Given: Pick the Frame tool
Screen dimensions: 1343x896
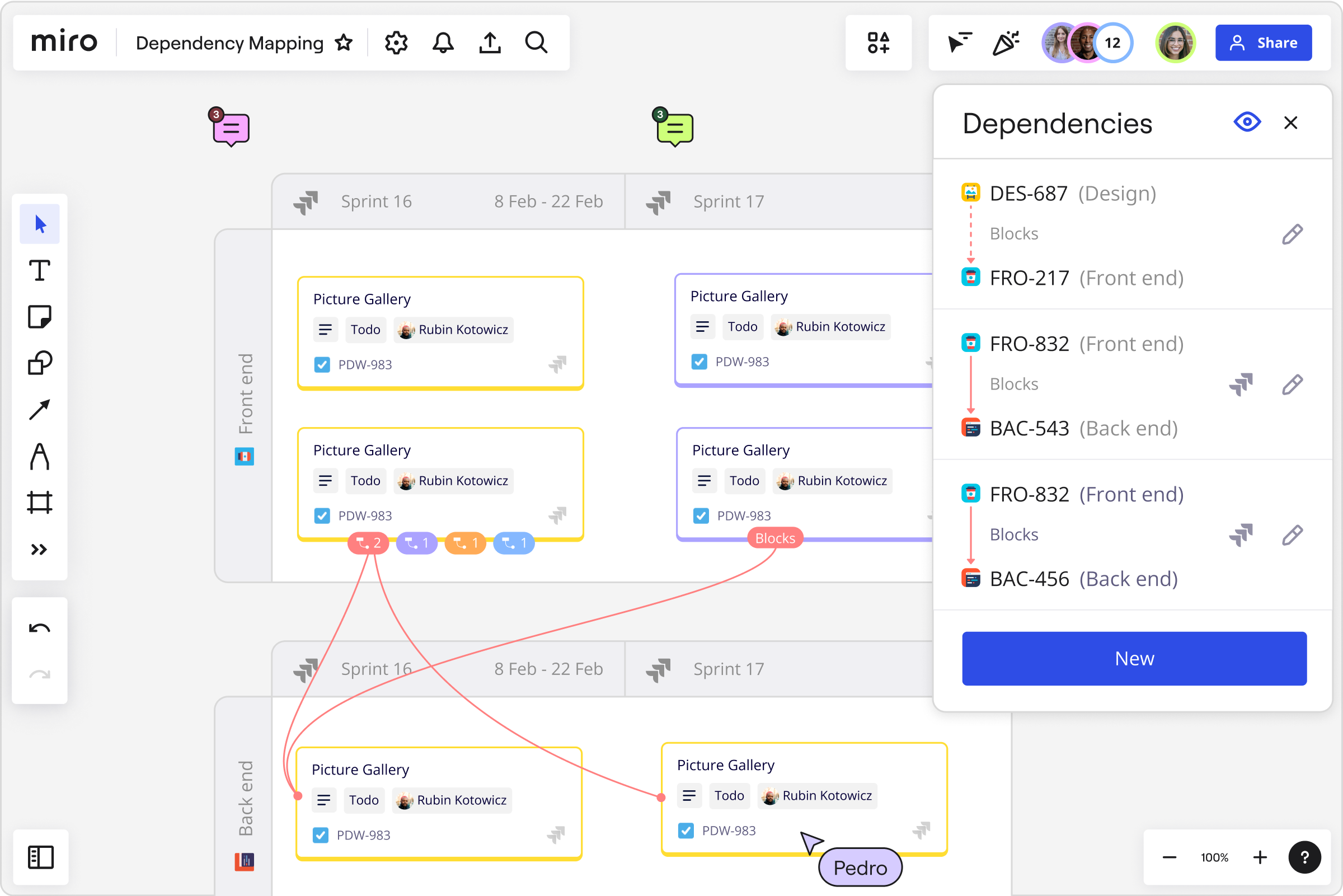Looking at the screenshot, I should [39, 502].
